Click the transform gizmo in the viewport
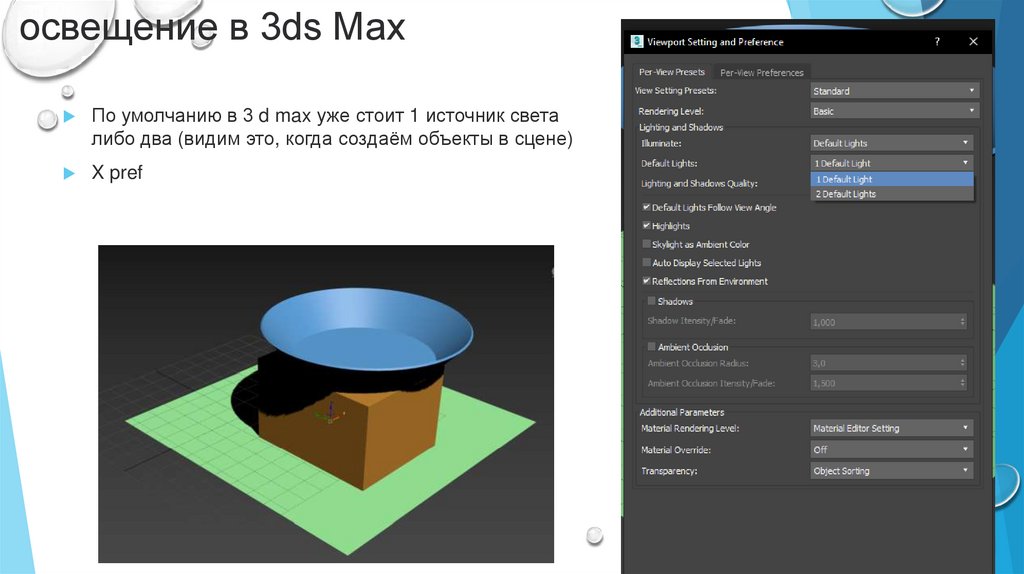The width and height of the screenshot is (1024, 574). (330, 413)
